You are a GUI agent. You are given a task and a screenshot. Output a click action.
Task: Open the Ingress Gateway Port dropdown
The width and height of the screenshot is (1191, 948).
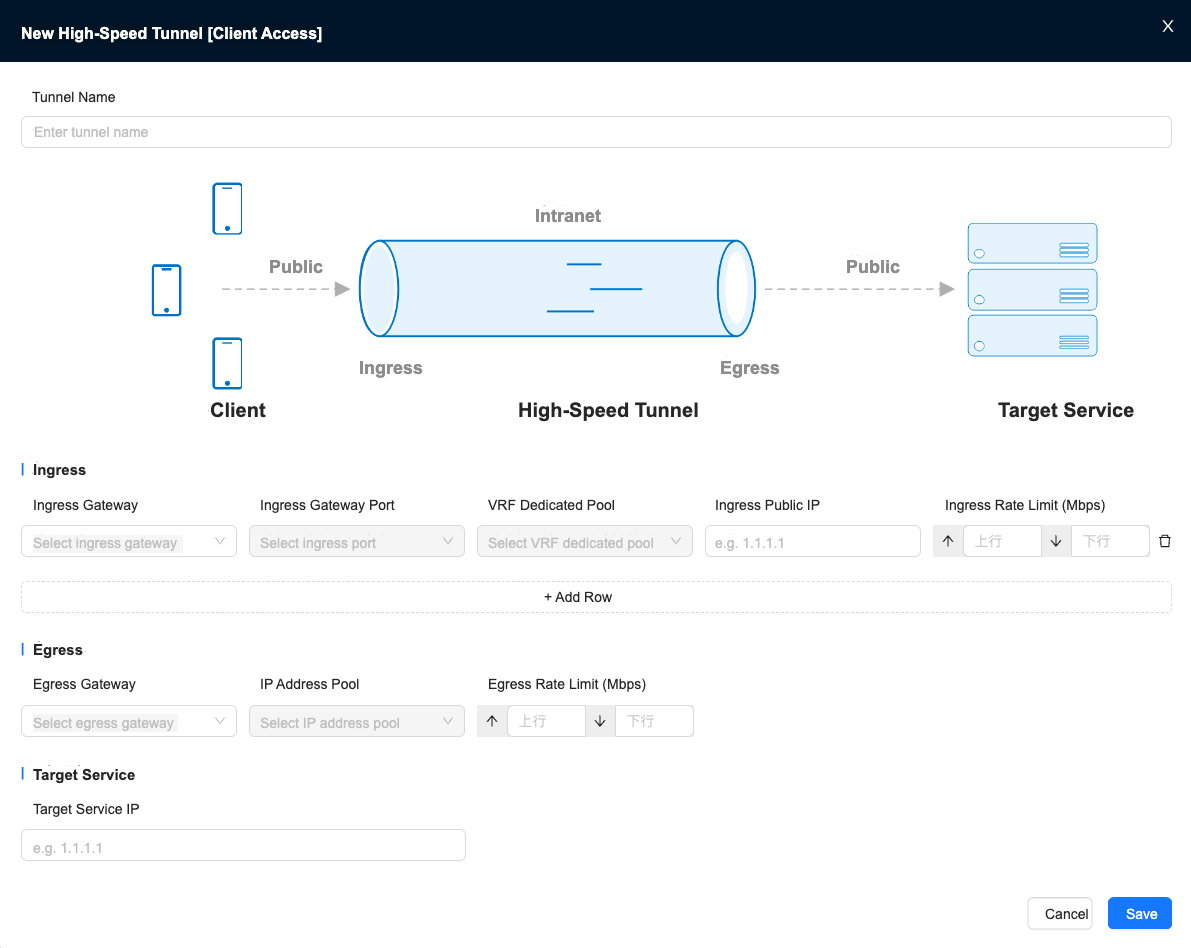[x=356, y=542]
